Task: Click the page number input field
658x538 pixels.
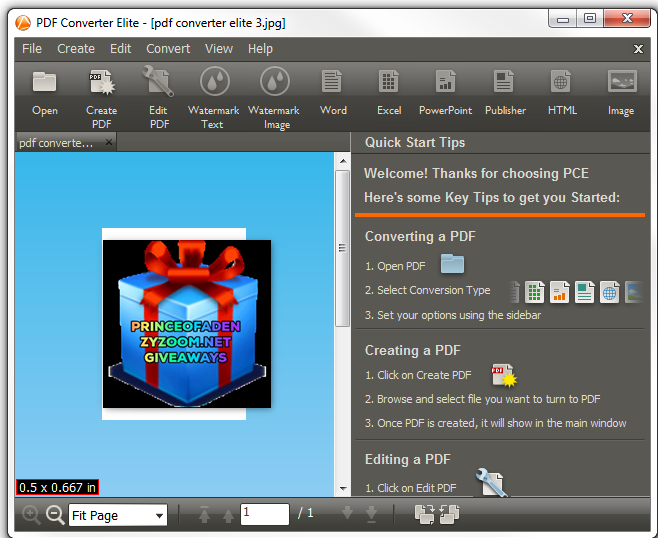Action: [265, 514]
